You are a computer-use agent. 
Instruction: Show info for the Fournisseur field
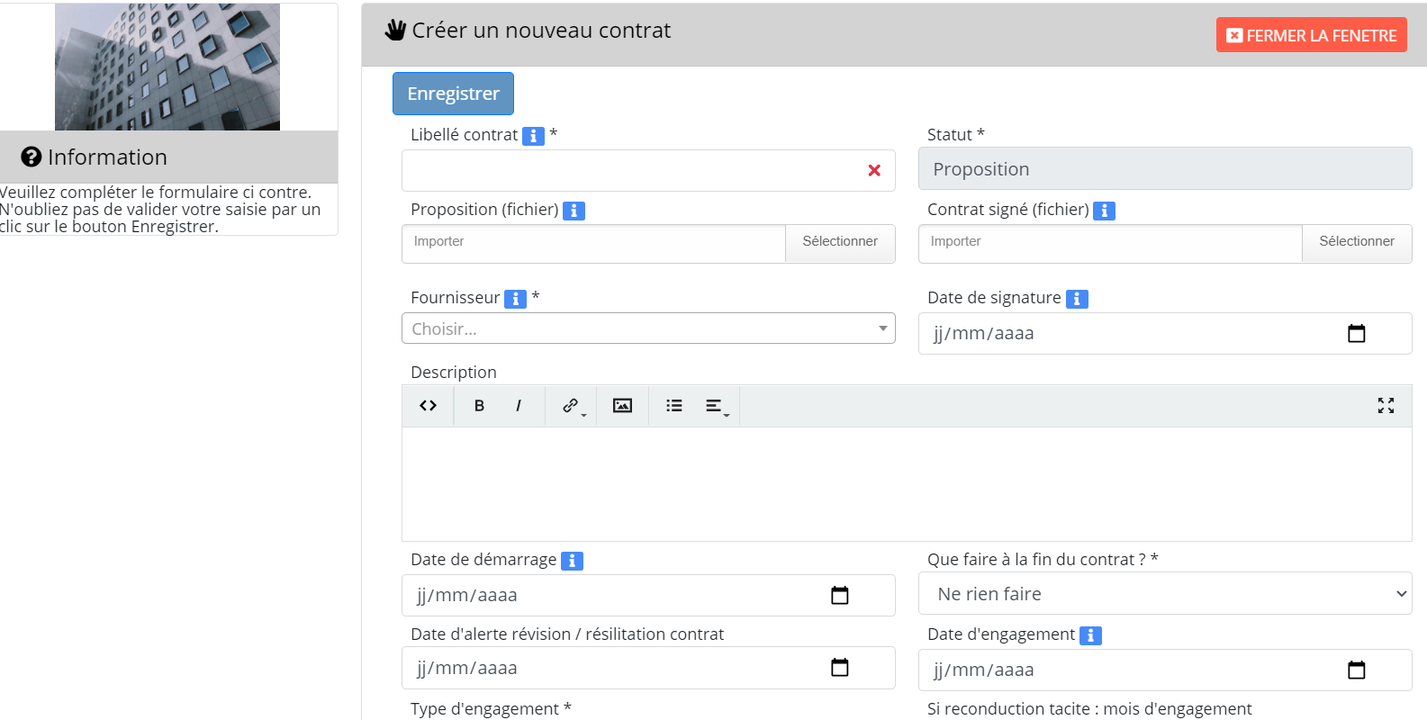pyautogui.click(x=515, y=298)
